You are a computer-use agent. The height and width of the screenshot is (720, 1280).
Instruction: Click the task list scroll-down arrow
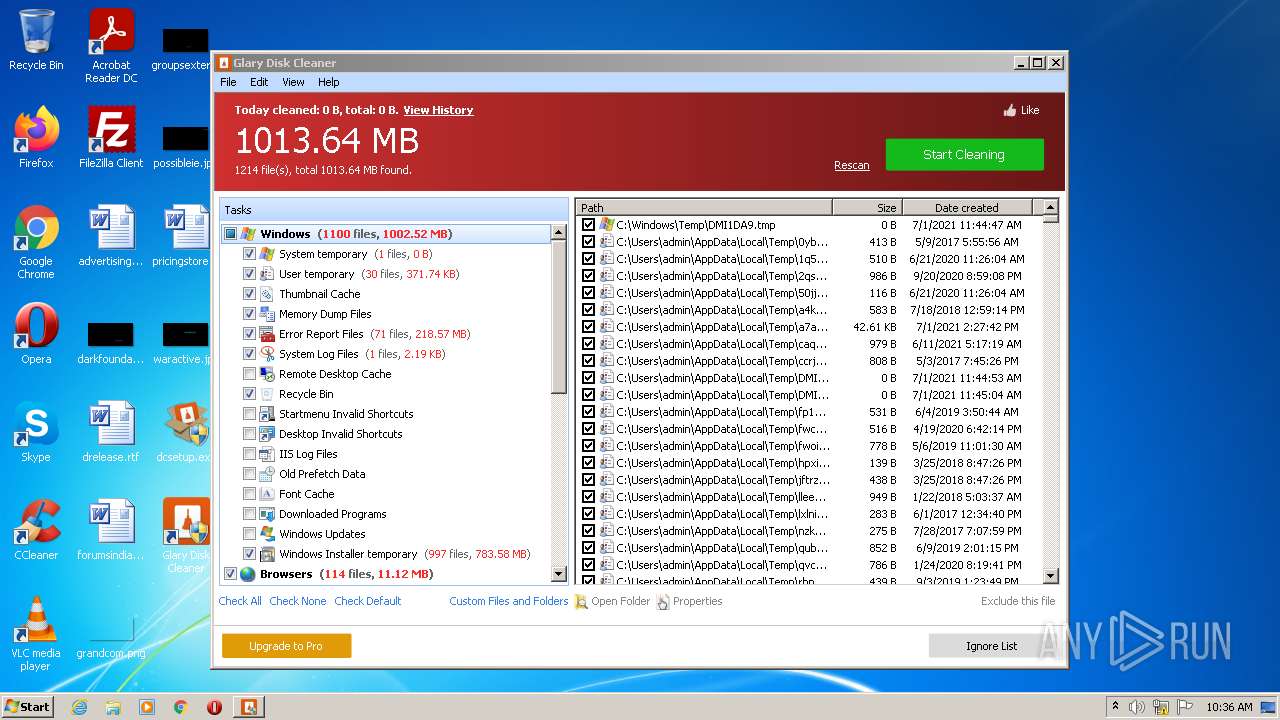[x=559, y=575]
